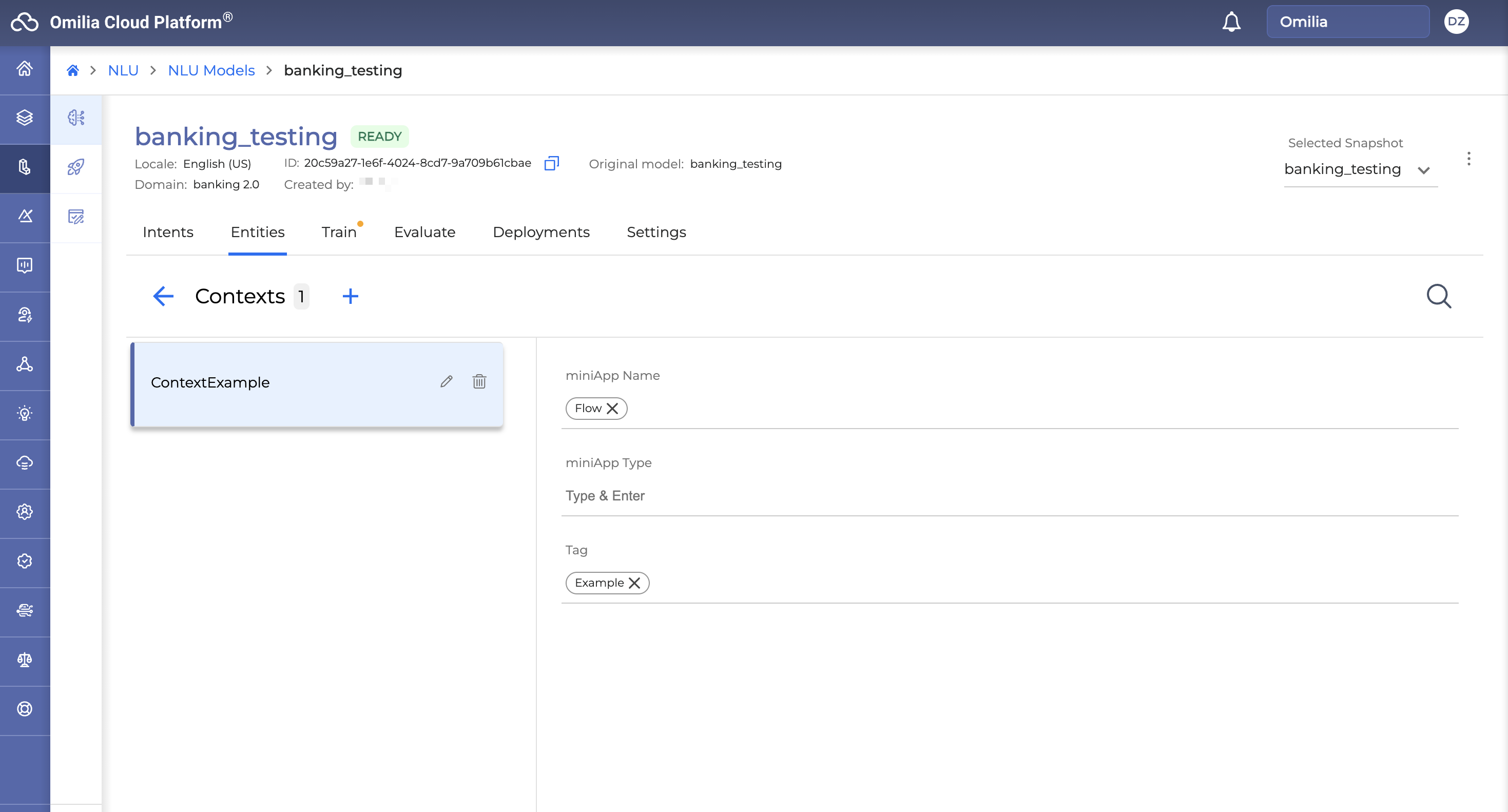This screenshot has width=1508, height=812.
Task: Edit ContextExample with the pencil icon
Action: click(x=446, y=382)
